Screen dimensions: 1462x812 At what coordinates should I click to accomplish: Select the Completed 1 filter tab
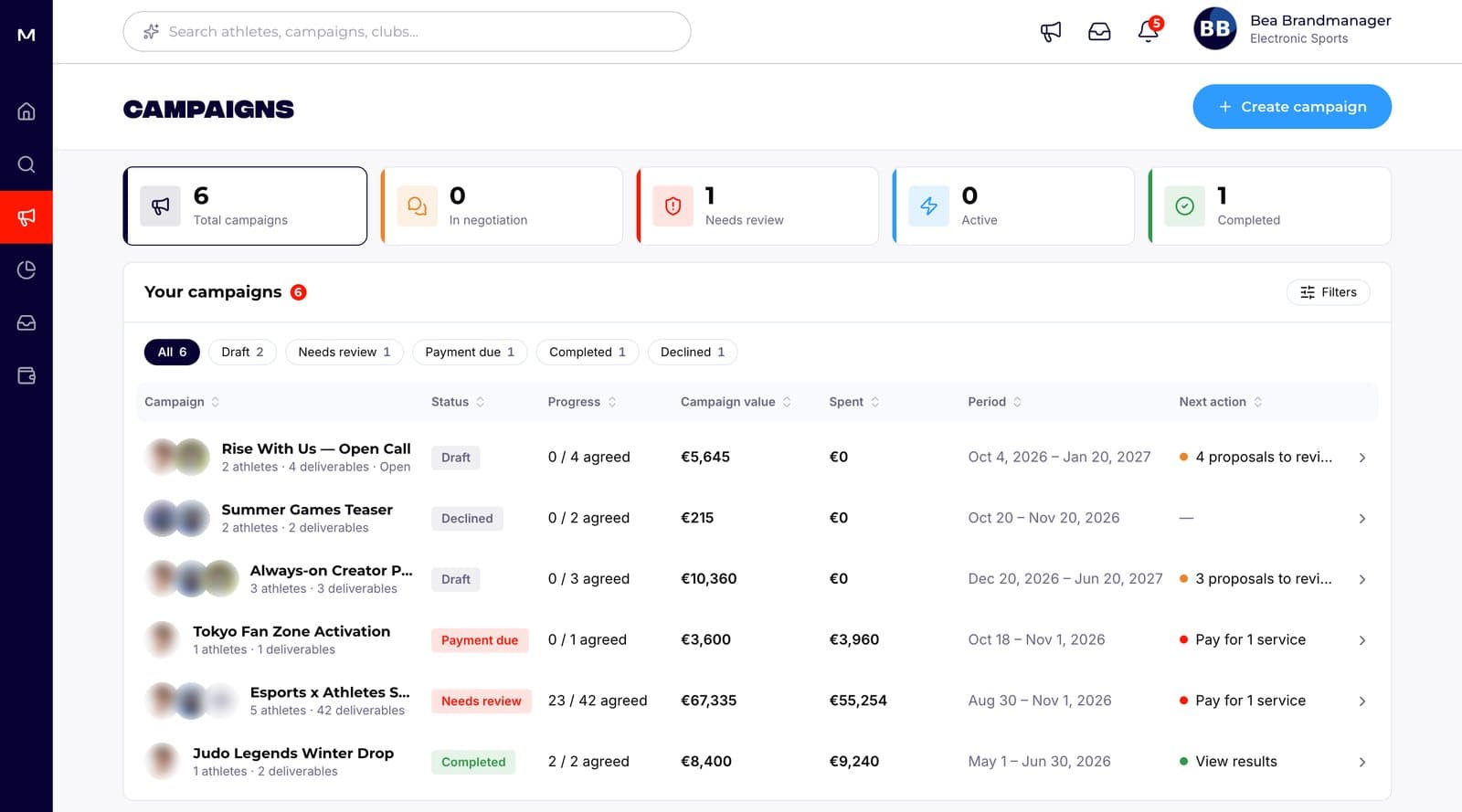588,352
